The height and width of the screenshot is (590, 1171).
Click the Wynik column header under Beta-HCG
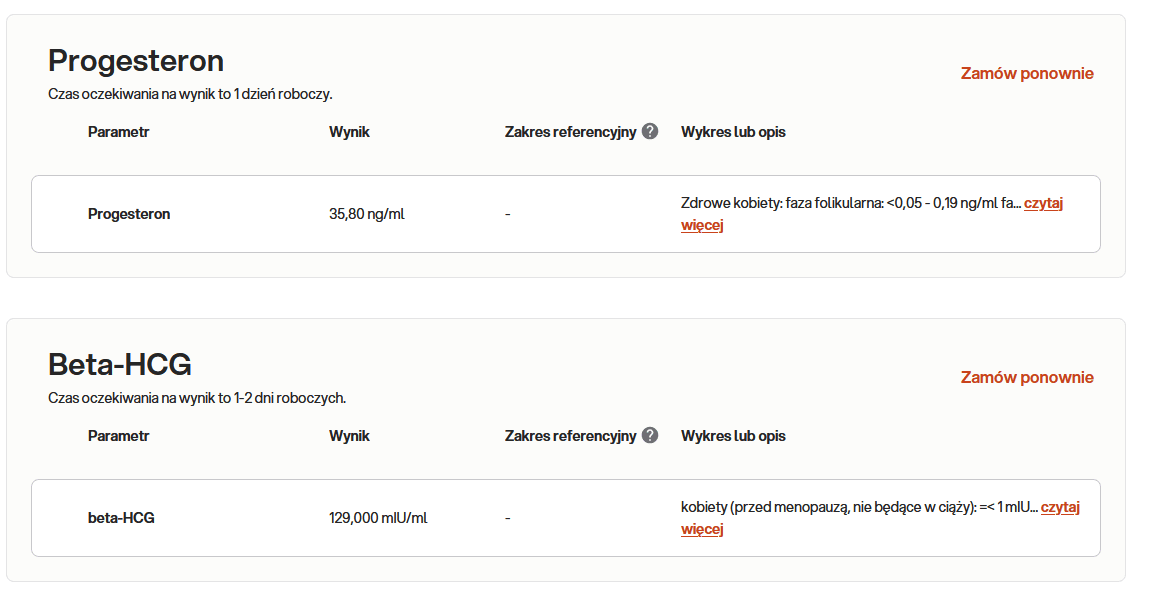349,436
